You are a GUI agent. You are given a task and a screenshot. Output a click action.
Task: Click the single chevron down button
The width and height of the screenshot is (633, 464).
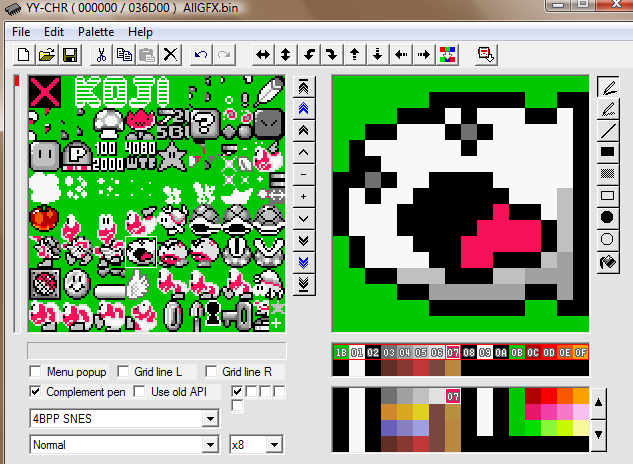coord(304,218)
